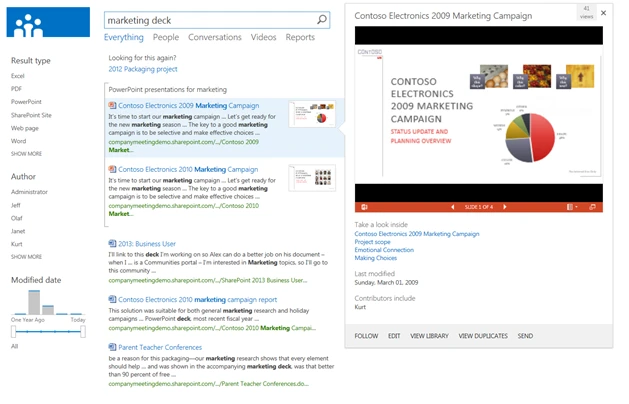Click Word icon beside 2013: Business User

(x=112, y=243)
